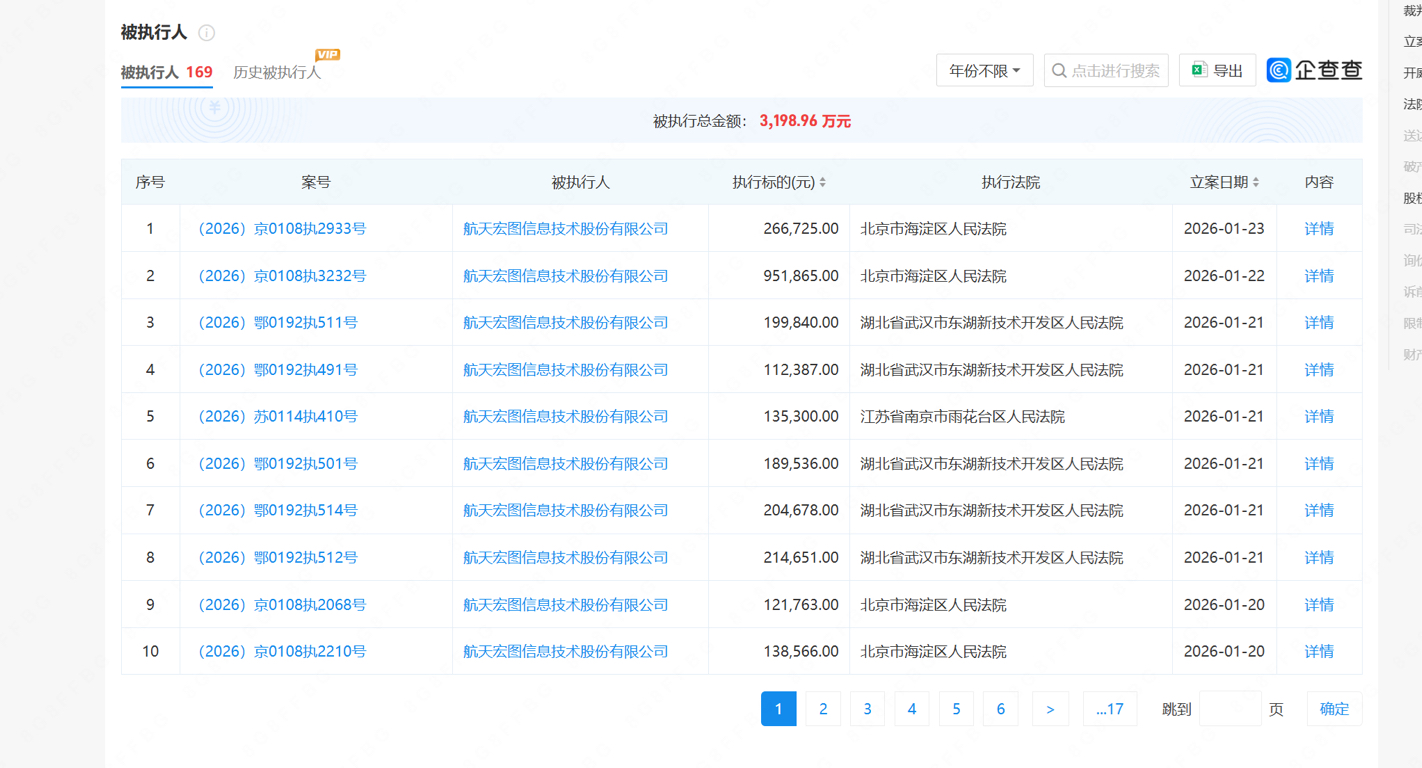View 详情 for row 10
The height and width of the screenshot is (768, 1422).
(1319, 652)
